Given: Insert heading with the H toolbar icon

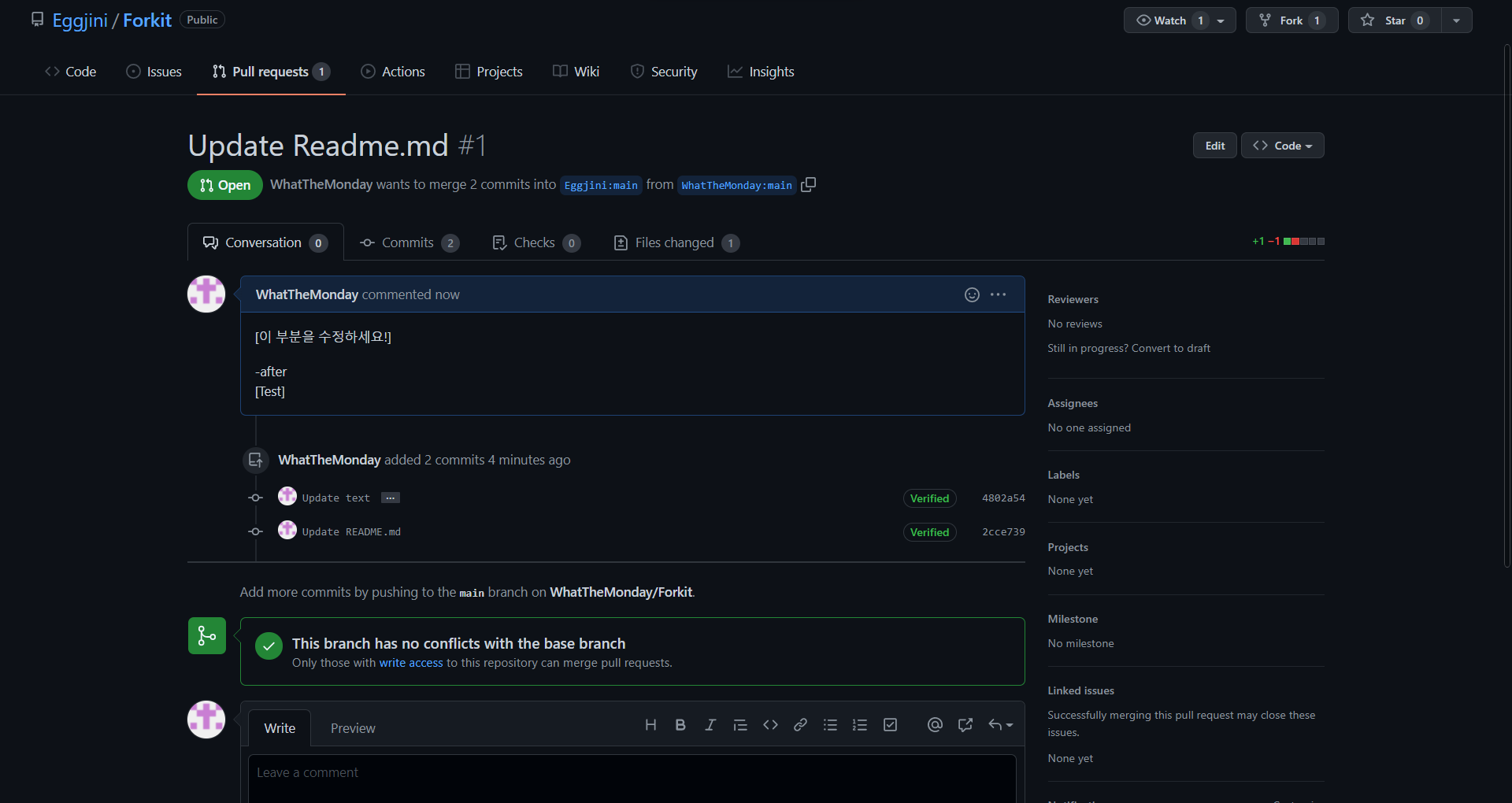Looking at the screenshot, I should pos(650,725).
